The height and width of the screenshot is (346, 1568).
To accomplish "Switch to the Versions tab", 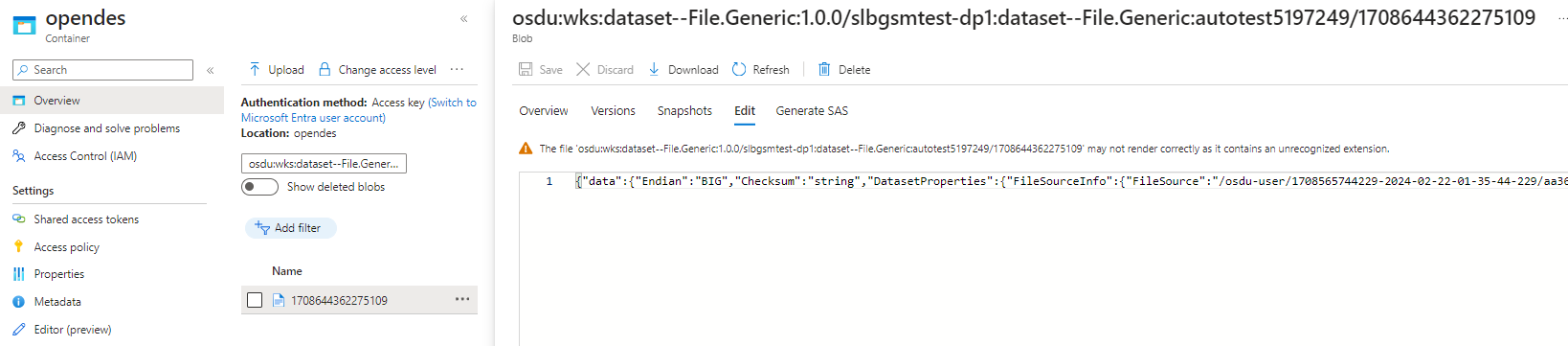I will [x=613, y=111].
